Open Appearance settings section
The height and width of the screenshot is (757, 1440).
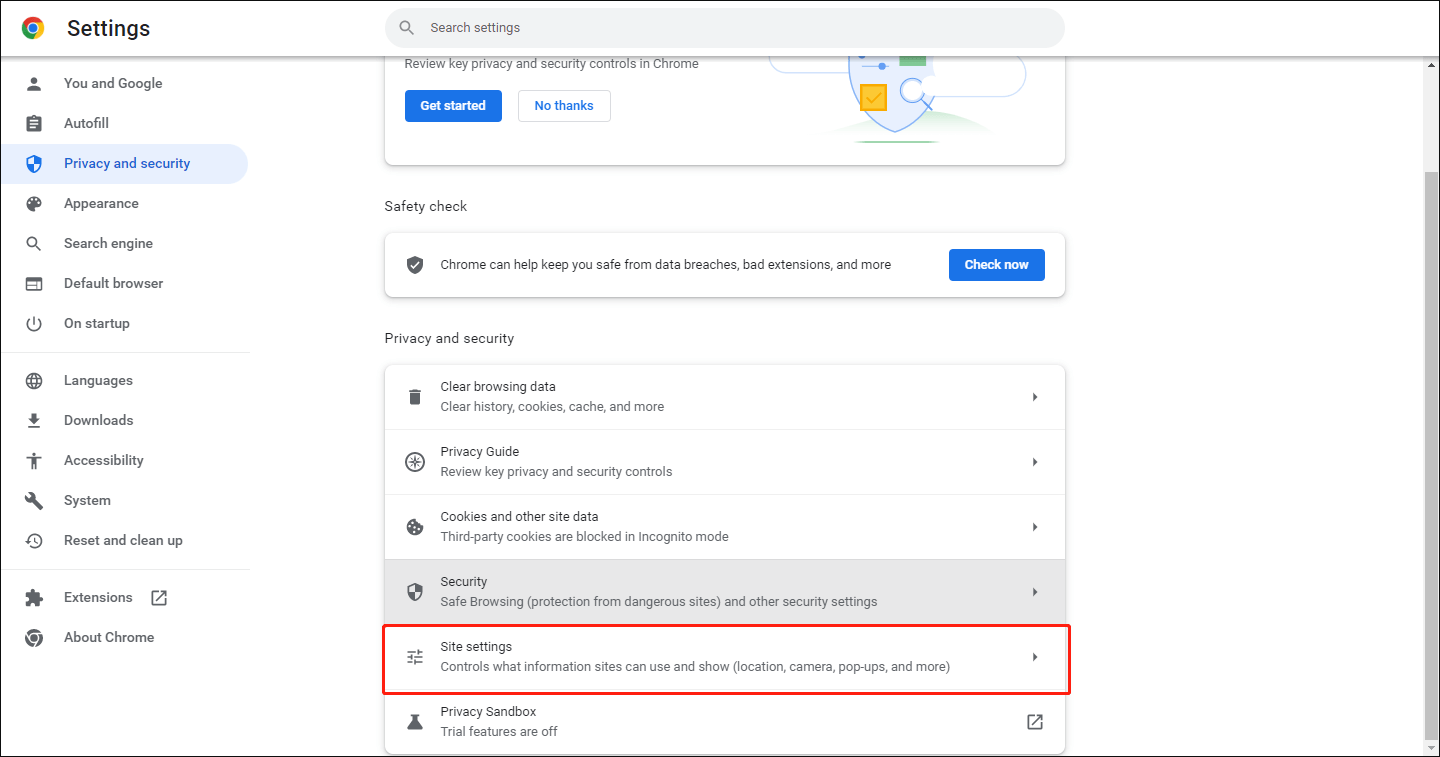(124, 203)
